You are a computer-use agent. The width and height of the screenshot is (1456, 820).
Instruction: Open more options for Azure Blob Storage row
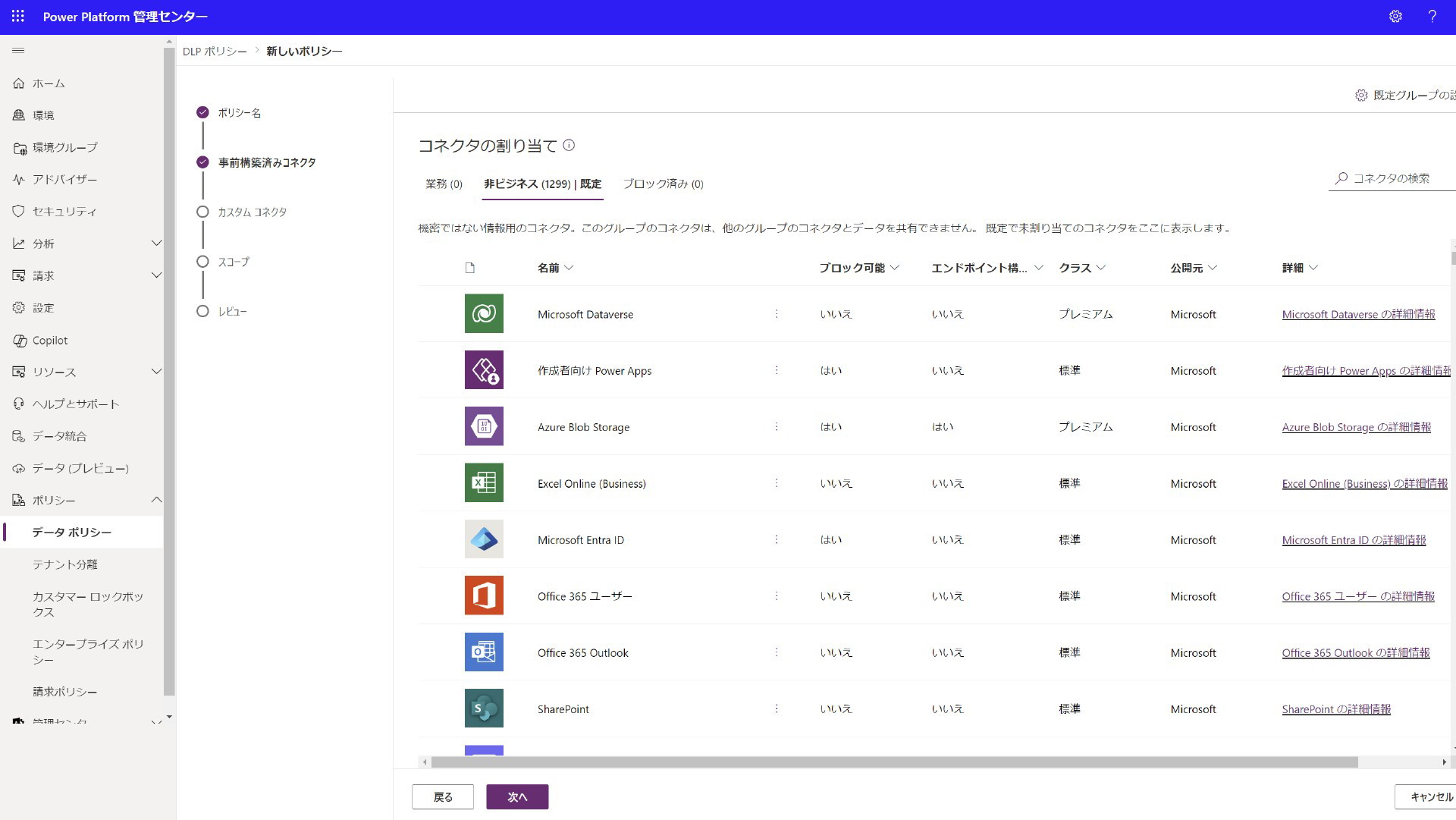777,427
